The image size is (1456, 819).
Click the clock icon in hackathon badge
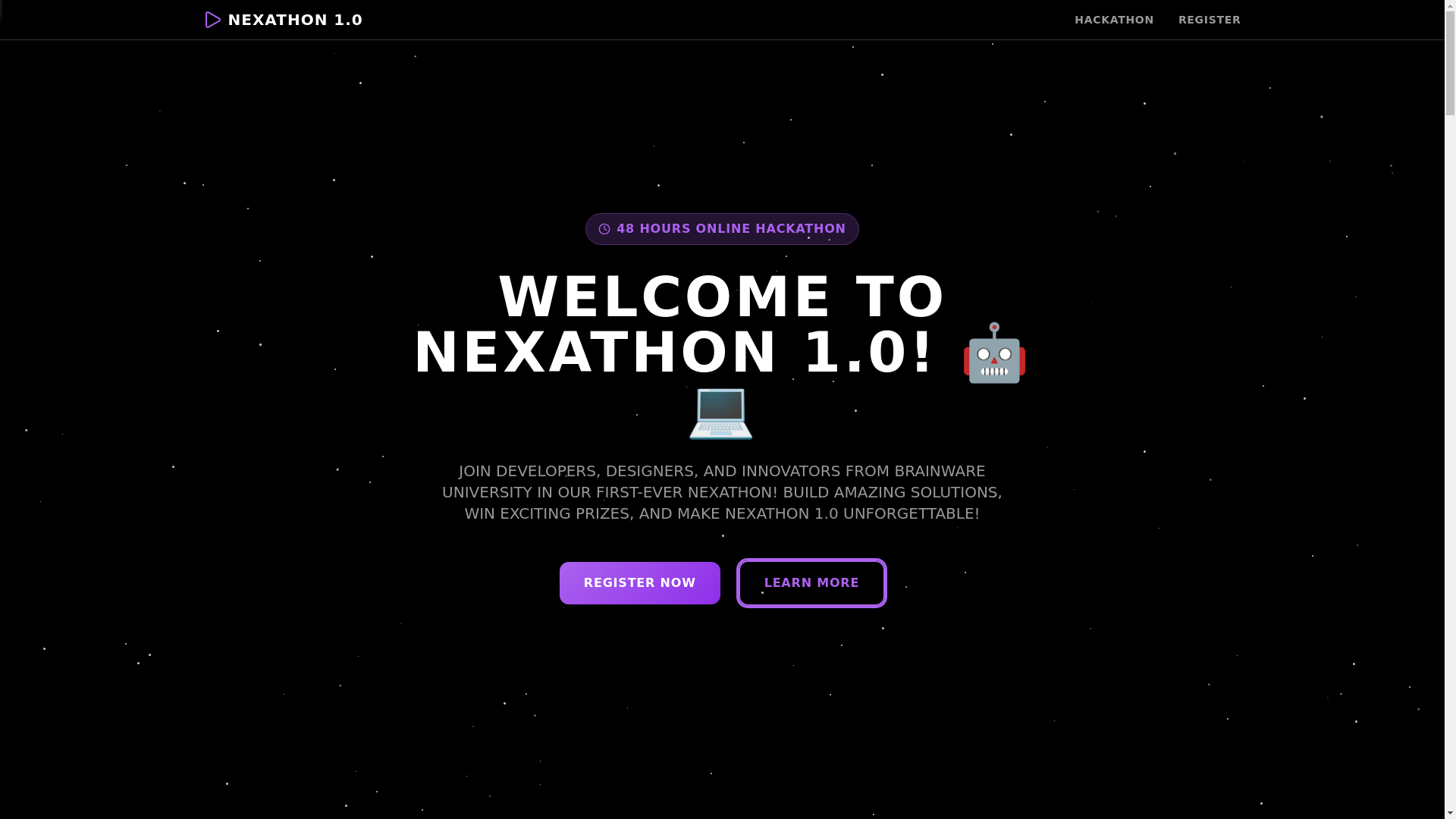pos(604,229)
